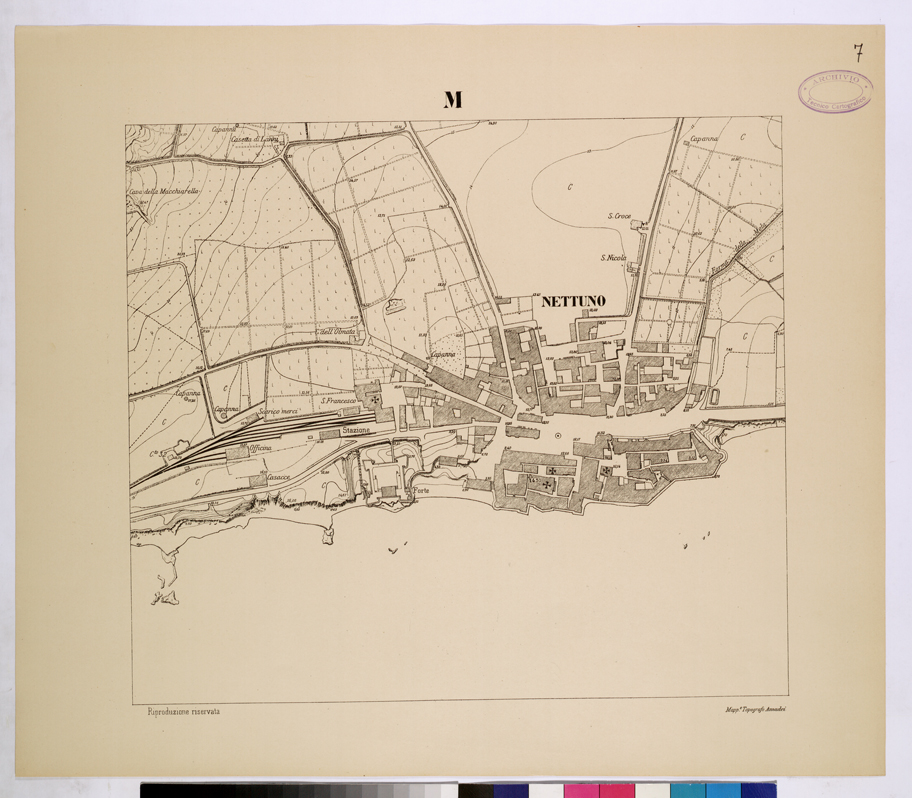Click the 'Scarico merci' label near the tracks
The height and width of the screenshot is (798, 912).
pos(278,412)
